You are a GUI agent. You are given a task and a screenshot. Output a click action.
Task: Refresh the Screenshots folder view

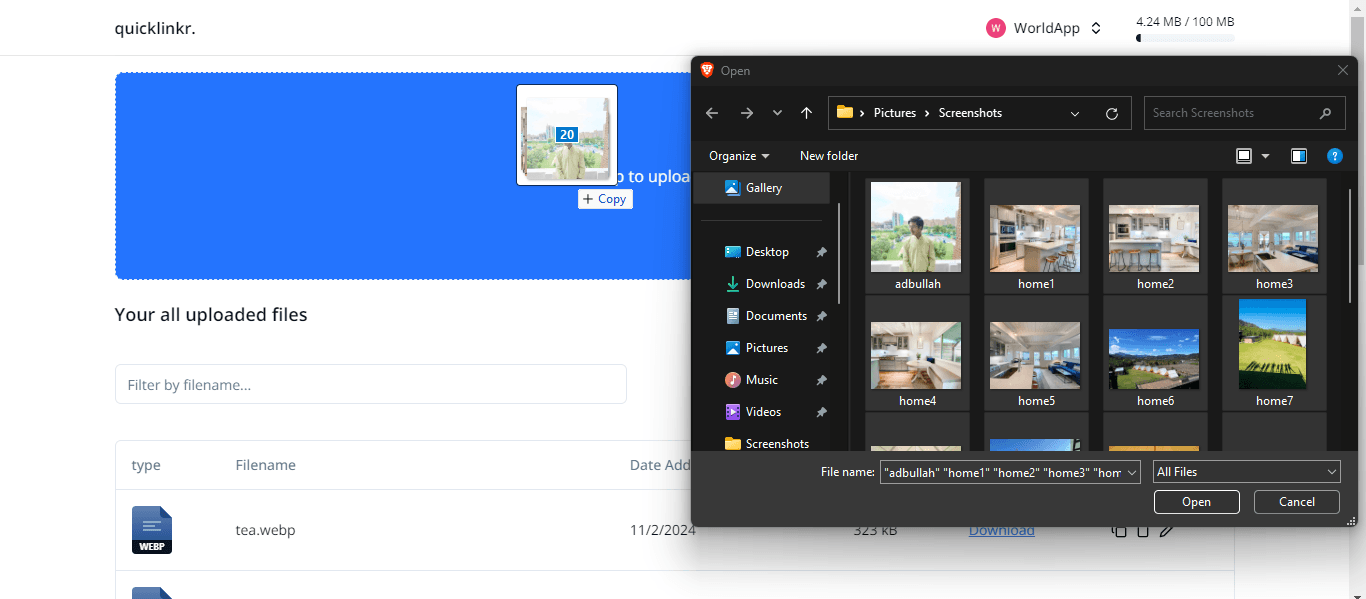pyautogui.click(x=1111, y=113)
